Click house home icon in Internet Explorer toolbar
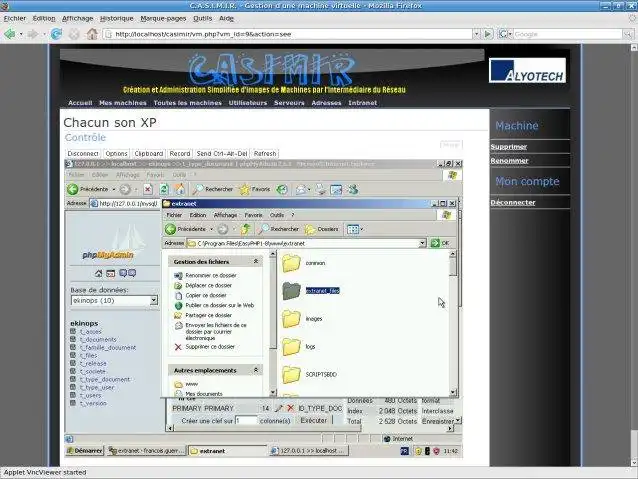Image resolution: width=638 pixels, height=479 pixels. click(179, 189)
